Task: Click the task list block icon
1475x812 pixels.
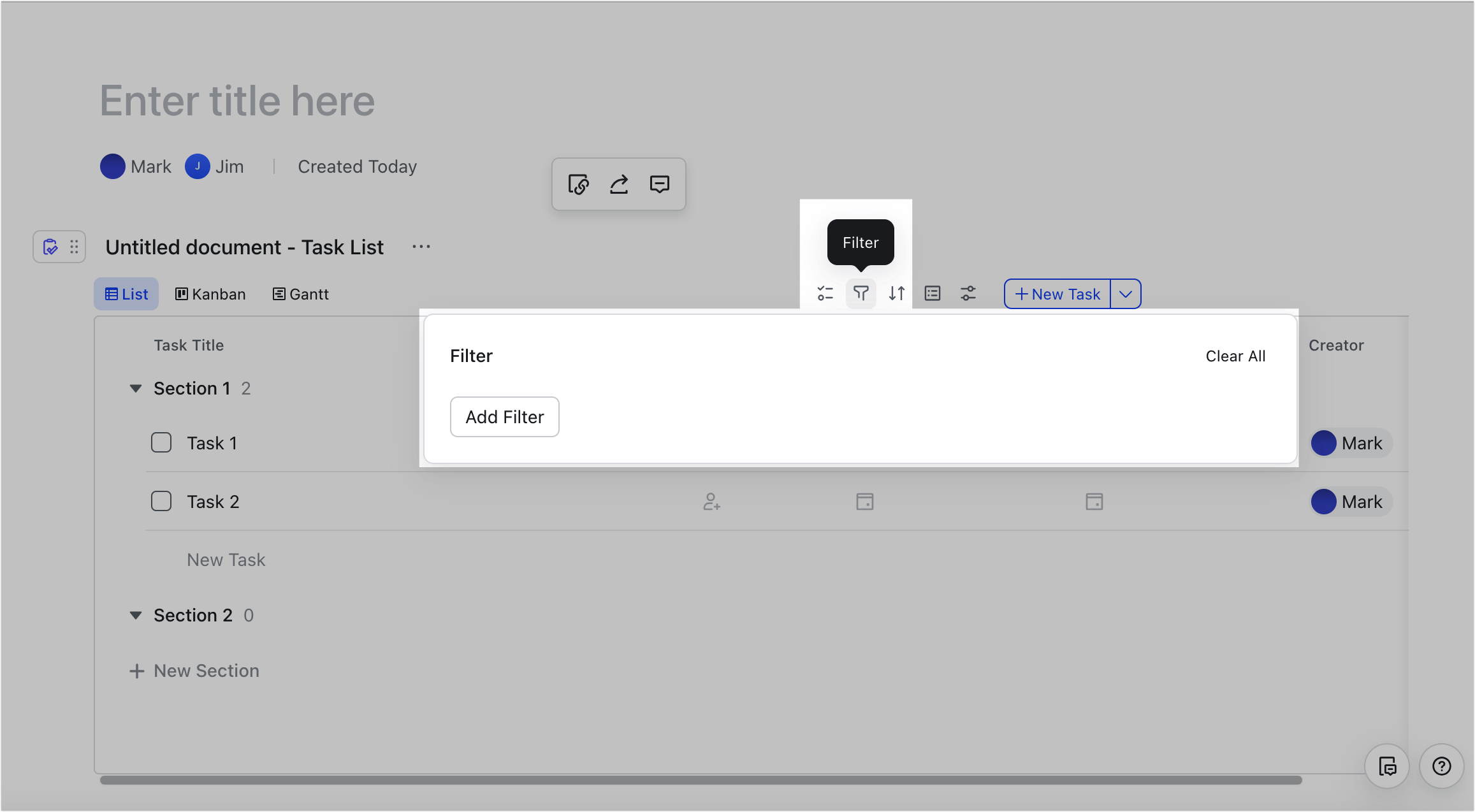Action: pyautogui.click(x=50, y=247)
